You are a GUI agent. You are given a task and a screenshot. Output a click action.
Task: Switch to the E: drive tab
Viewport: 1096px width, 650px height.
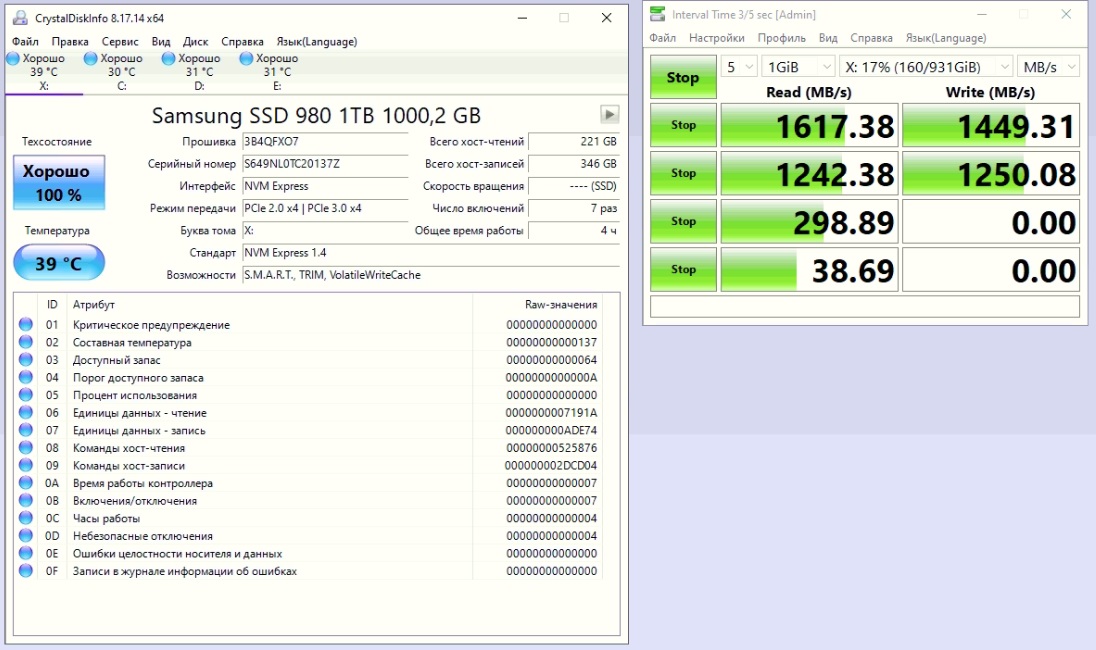tap(277, 72)
